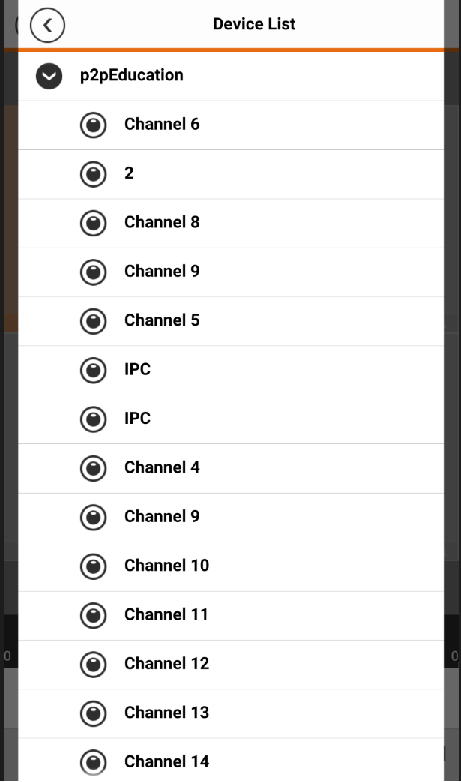
Task: Select the camera icon for Channel 8
Action: point(93,223)
